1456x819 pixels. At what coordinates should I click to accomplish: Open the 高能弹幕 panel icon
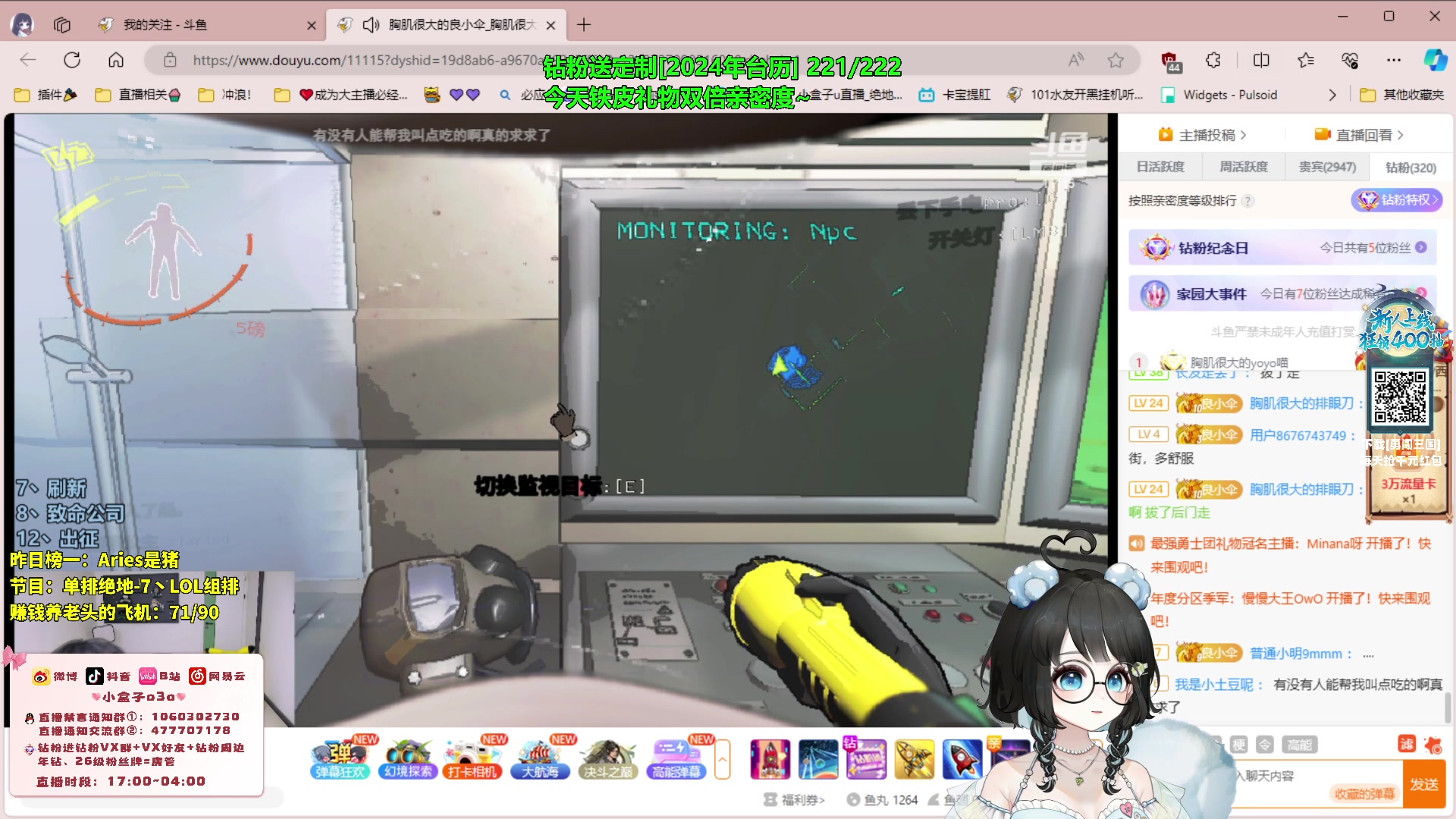tap(675, 758)
